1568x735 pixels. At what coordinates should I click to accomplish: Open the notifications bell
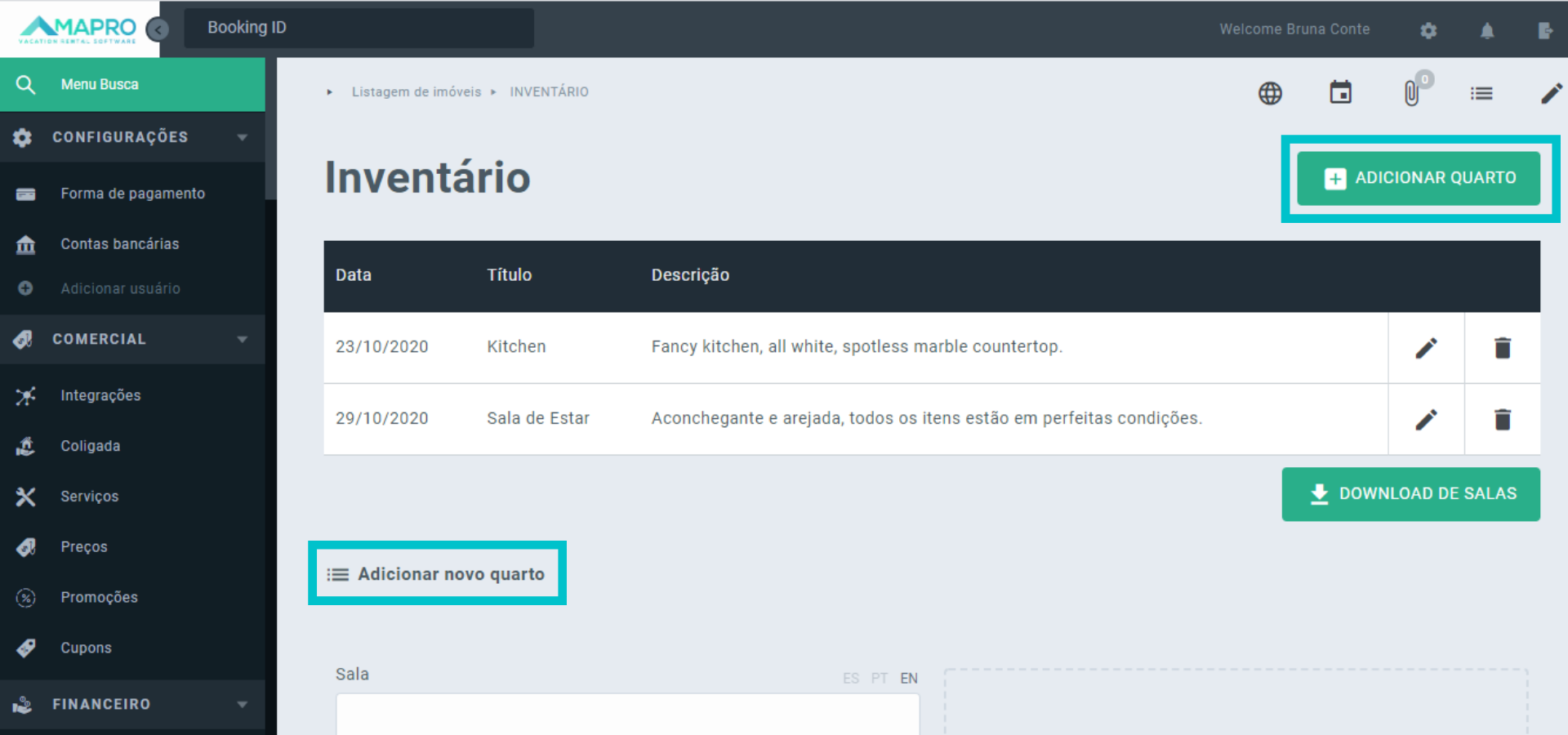[x=1487, y=30]
